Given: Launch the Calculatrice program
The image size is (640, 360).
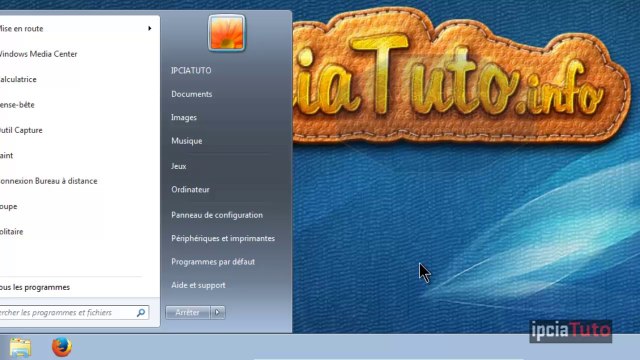Looking at the screenshot, I should (18, 79).
